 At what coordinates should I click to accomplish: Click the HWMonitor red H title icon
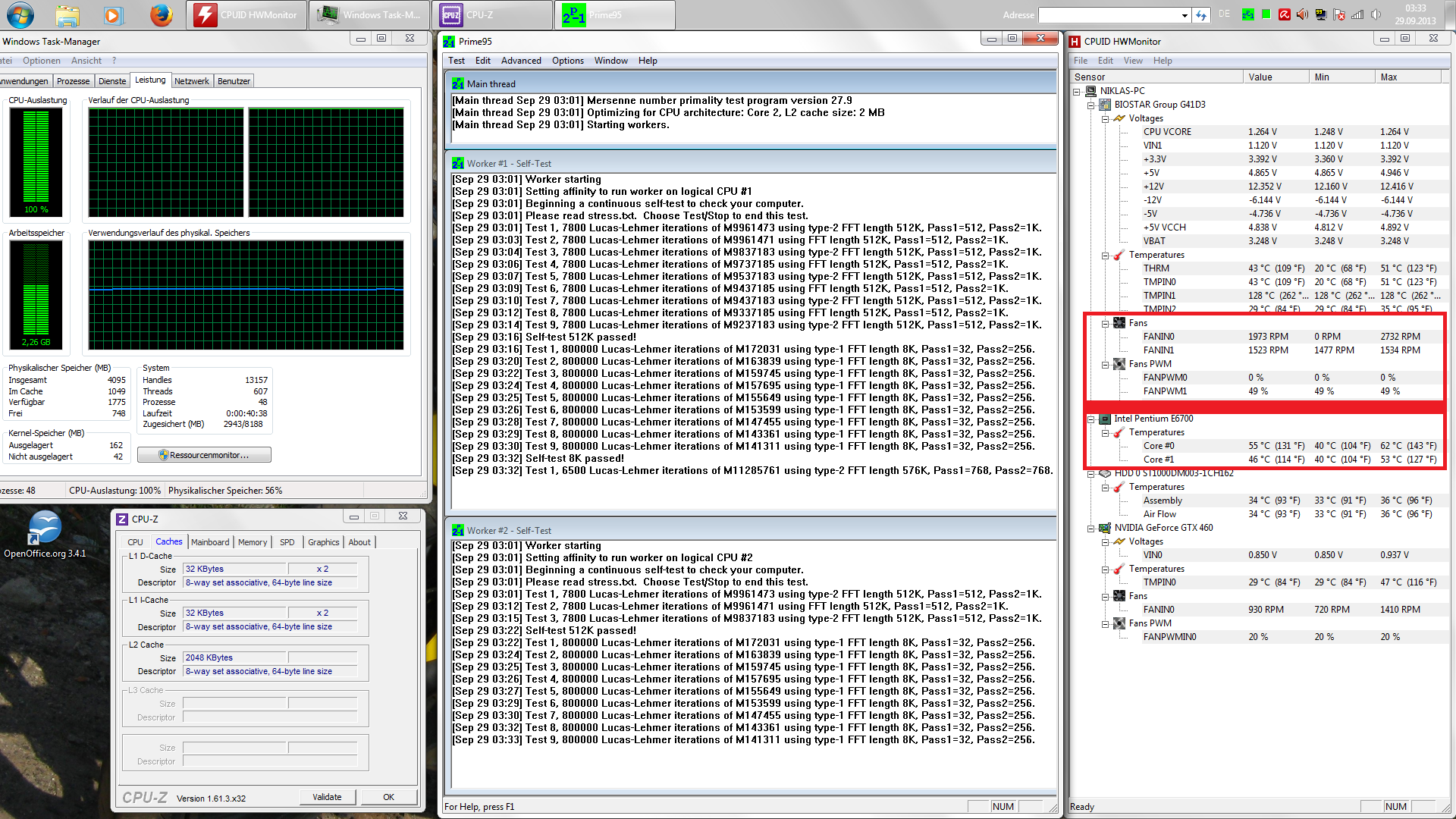click(1075, 42)
